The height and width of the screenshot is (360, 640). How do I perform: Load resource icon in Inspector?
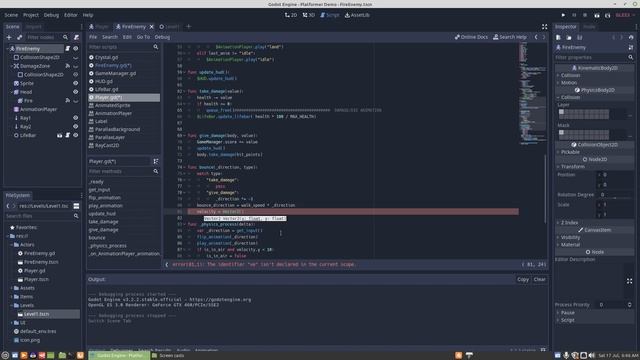[569, 37]
